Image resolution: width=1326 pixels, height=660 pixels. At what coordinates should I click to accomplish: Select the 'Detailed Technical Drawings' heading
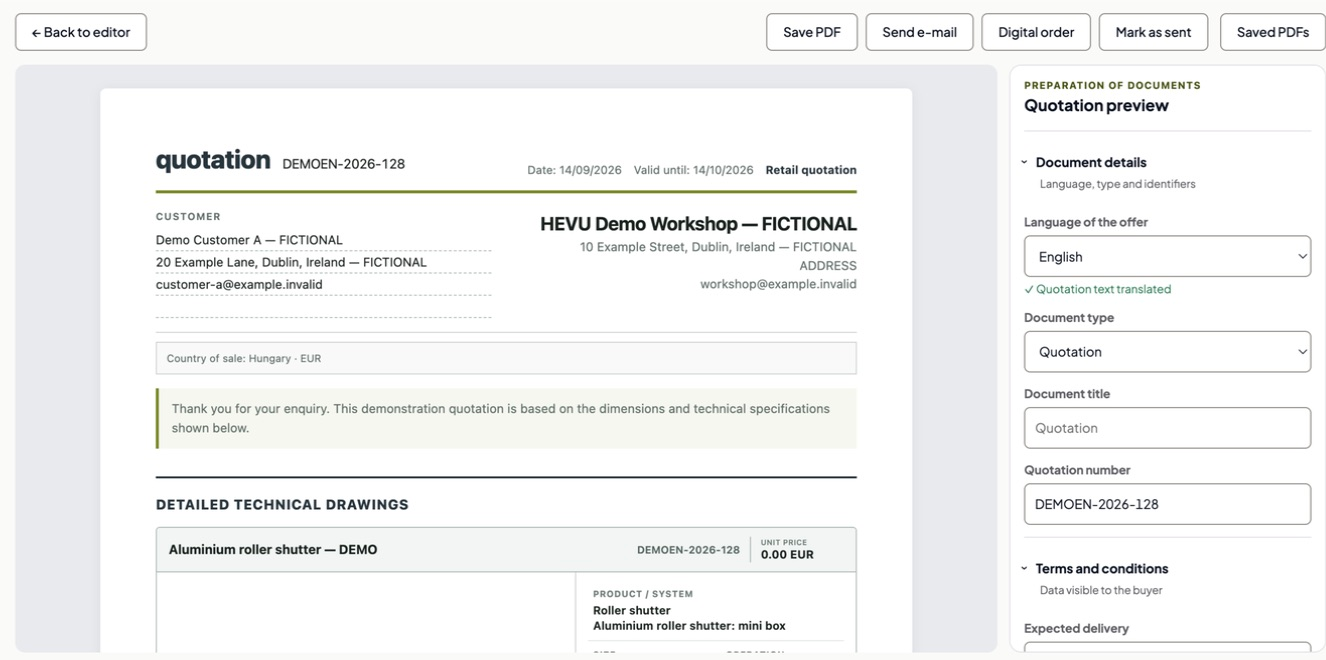(x=282, y=505)
